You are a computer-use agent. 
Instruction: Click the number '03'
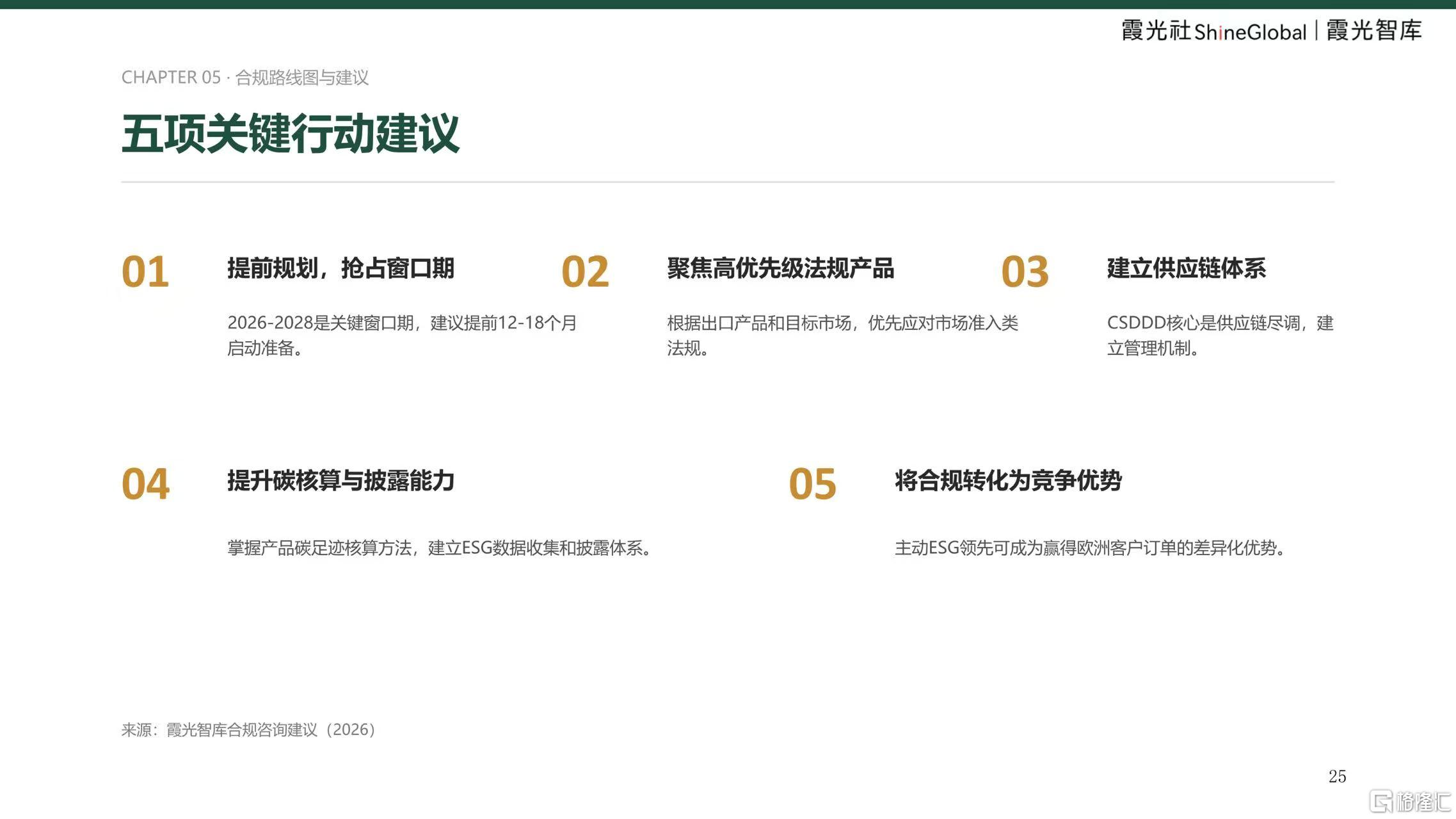[x=1025, y=272]
